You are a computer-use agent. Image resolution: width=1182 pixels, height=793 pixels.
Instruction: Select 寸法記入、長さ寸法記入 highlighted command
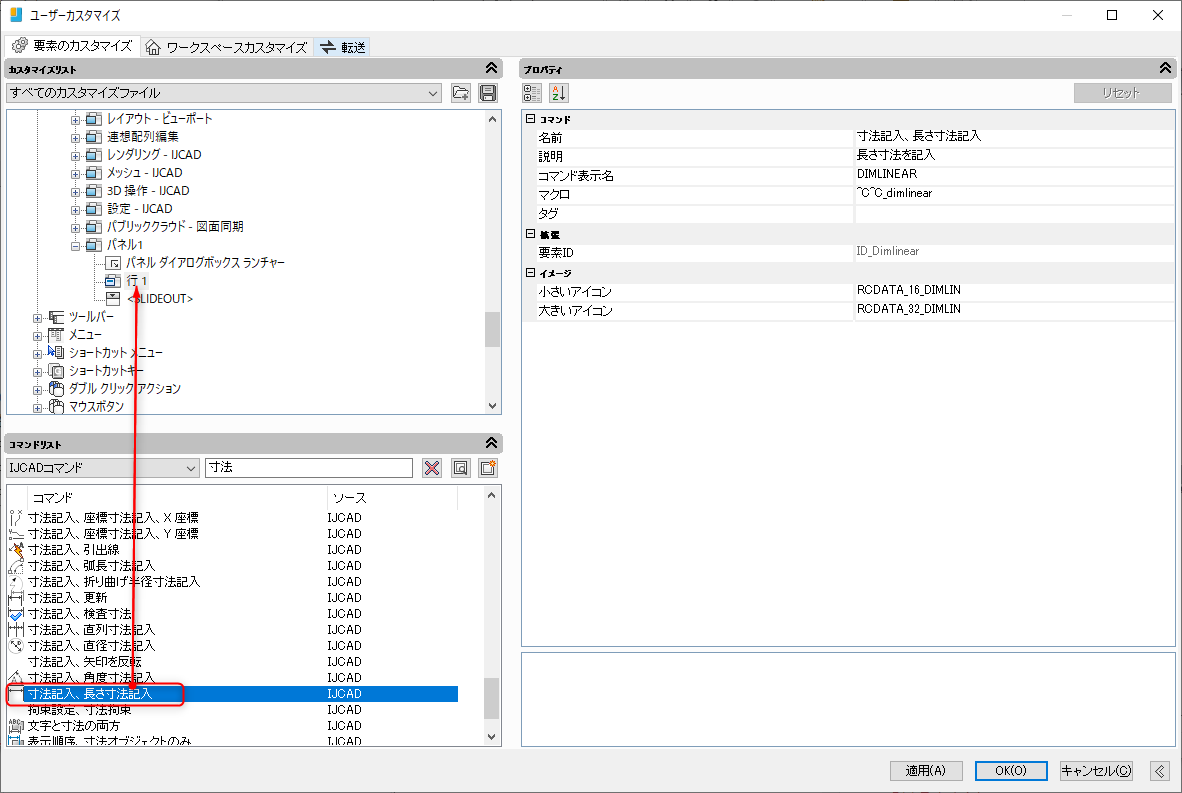click(x=232, y=693)
